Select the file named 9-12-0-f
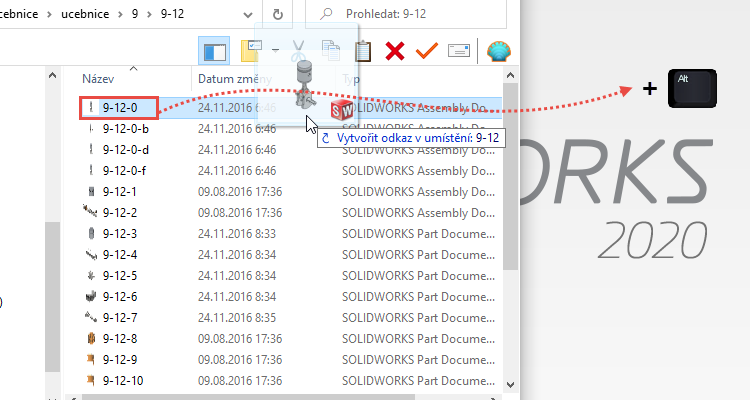The width and height of the screenshot is (750, 400). coord(124,171)
